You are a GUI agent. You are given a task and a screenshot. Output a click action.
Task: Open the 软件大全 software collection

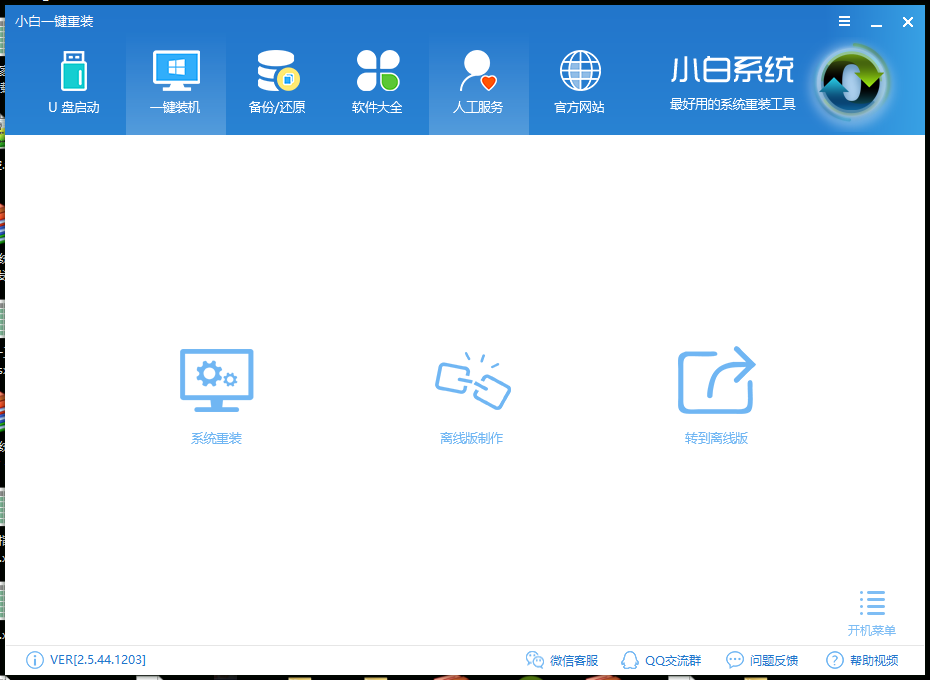pyautogui.click(x=377, y=80)
